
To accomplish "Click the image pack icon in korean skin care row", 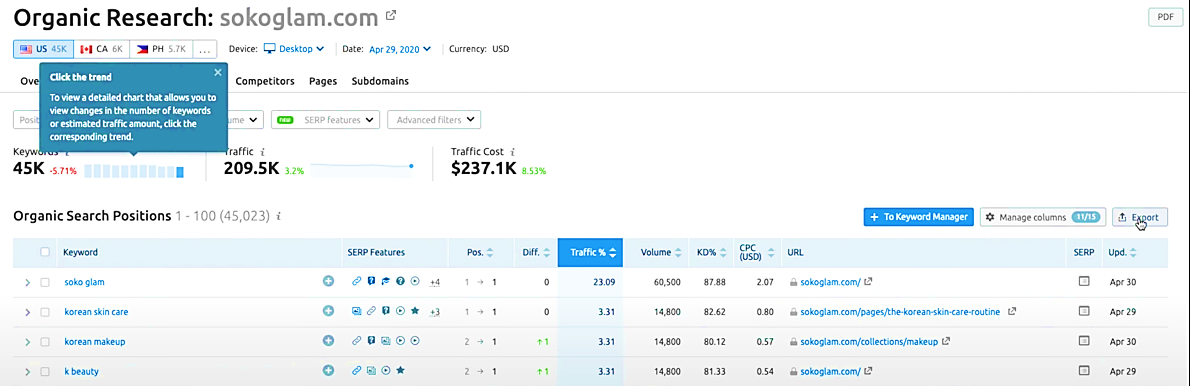I will pos(357,311).
